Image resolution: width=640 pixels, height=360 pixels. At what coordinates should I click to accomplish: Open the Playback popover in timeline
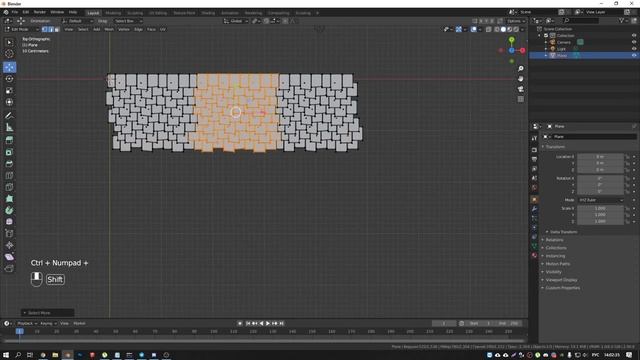click(27, 323)
